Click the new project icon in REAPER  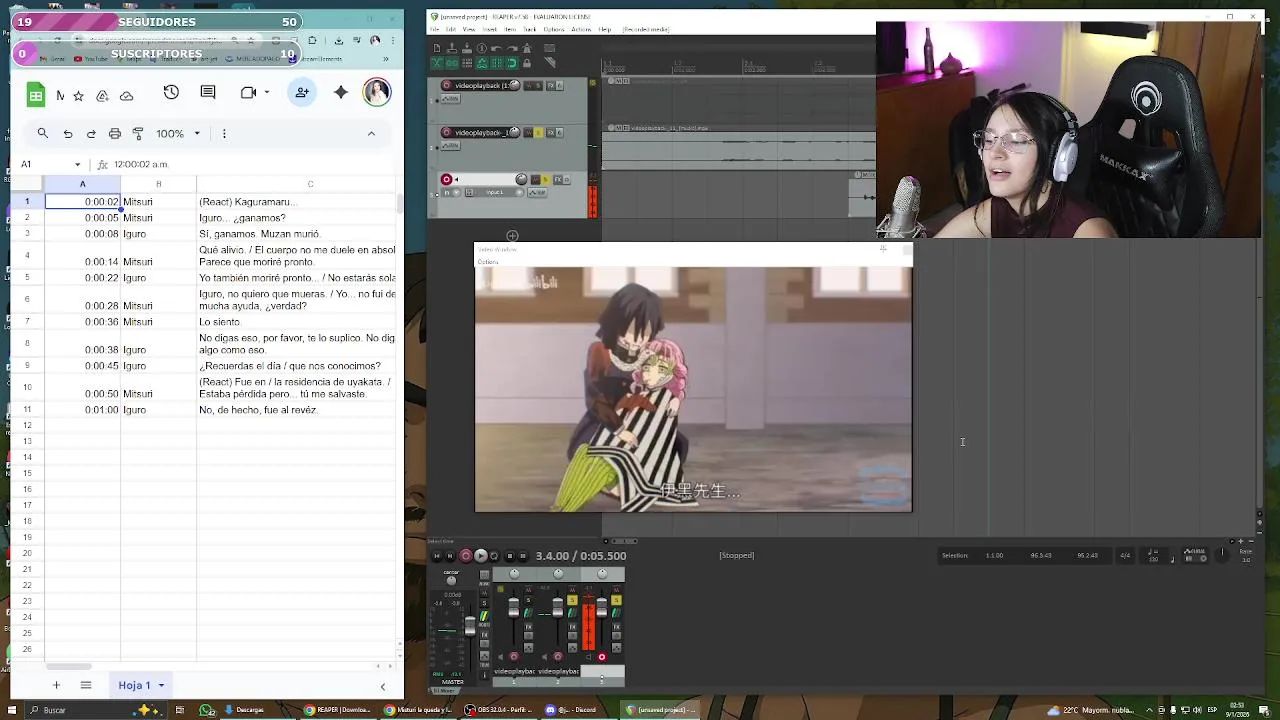437,48
